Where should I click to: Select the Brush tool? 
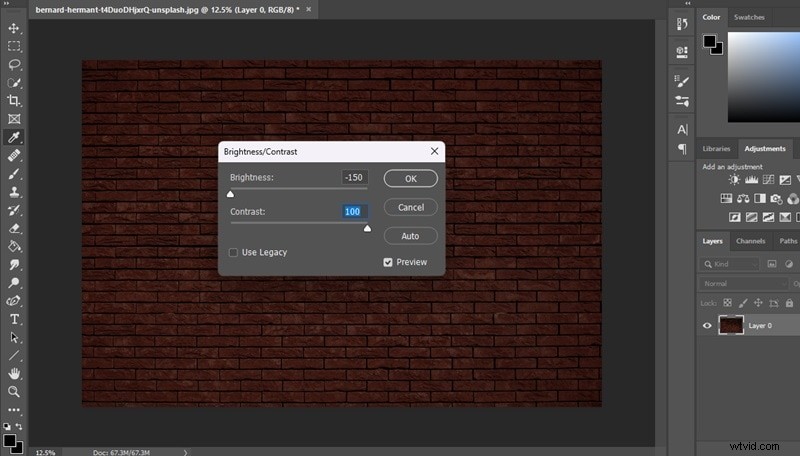point(14,174)
